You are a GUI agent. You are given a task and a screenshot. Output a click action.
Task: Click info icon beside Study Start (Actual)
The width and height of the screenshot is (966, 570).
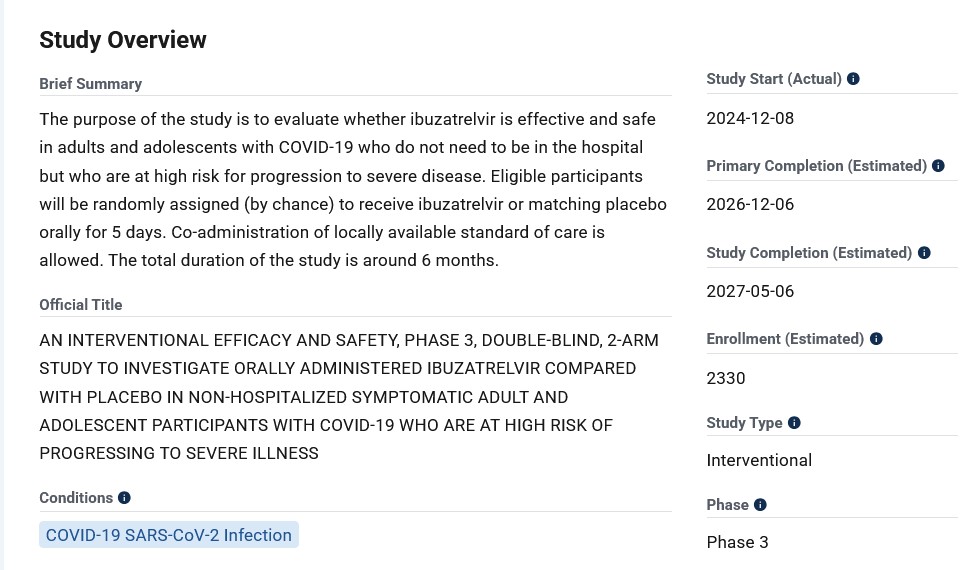click(x=853, y=79)
